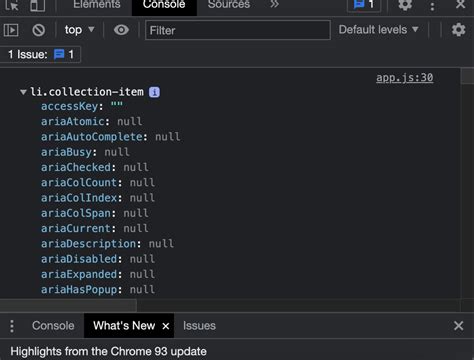The height and width of the screenshot is (360, 474).
Task: Select the ariaBusy property
Action: coord(66,152)
